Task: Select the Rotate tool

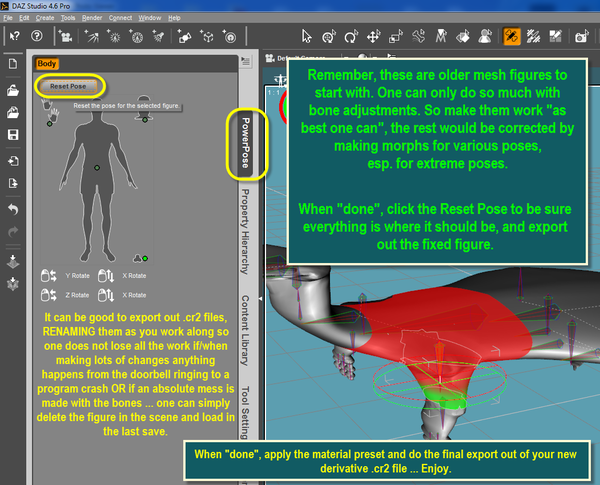Action: click(x=351, y=36)
